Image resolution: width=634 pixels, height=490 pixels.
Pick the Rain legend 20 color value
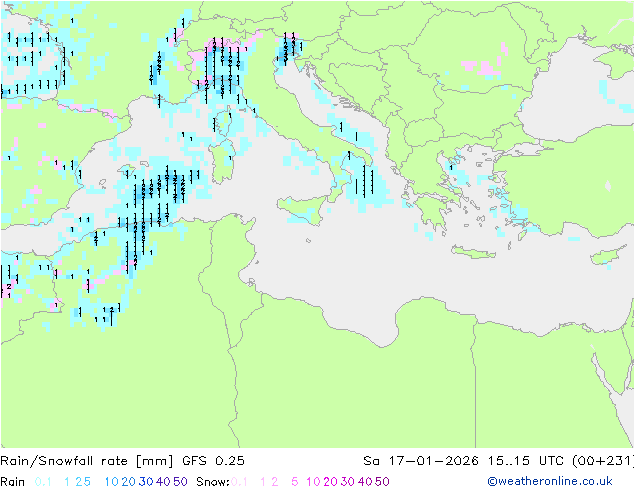pos(128,482)
